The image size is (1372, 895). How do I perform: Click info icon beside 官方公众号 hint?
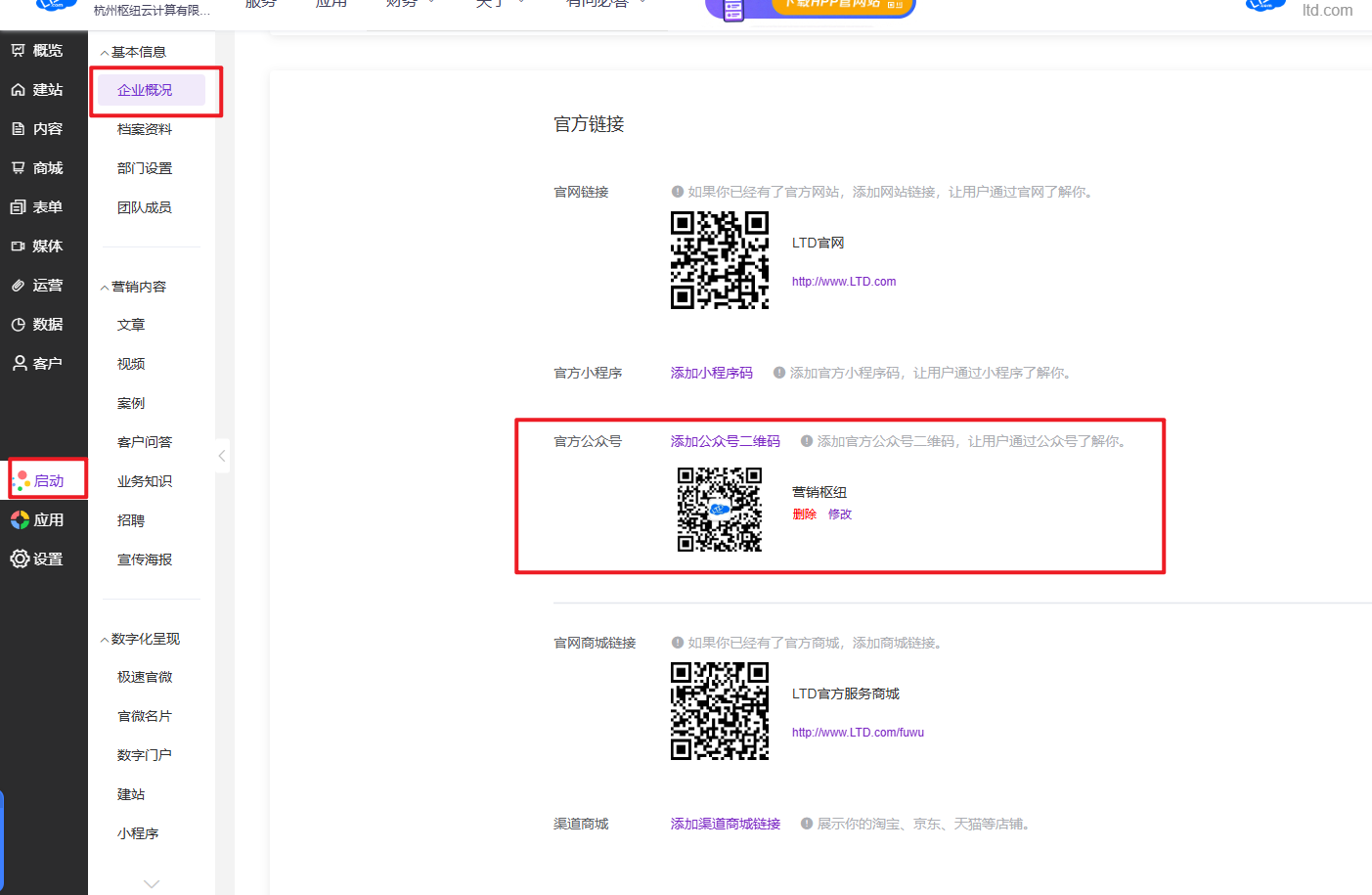807,441
